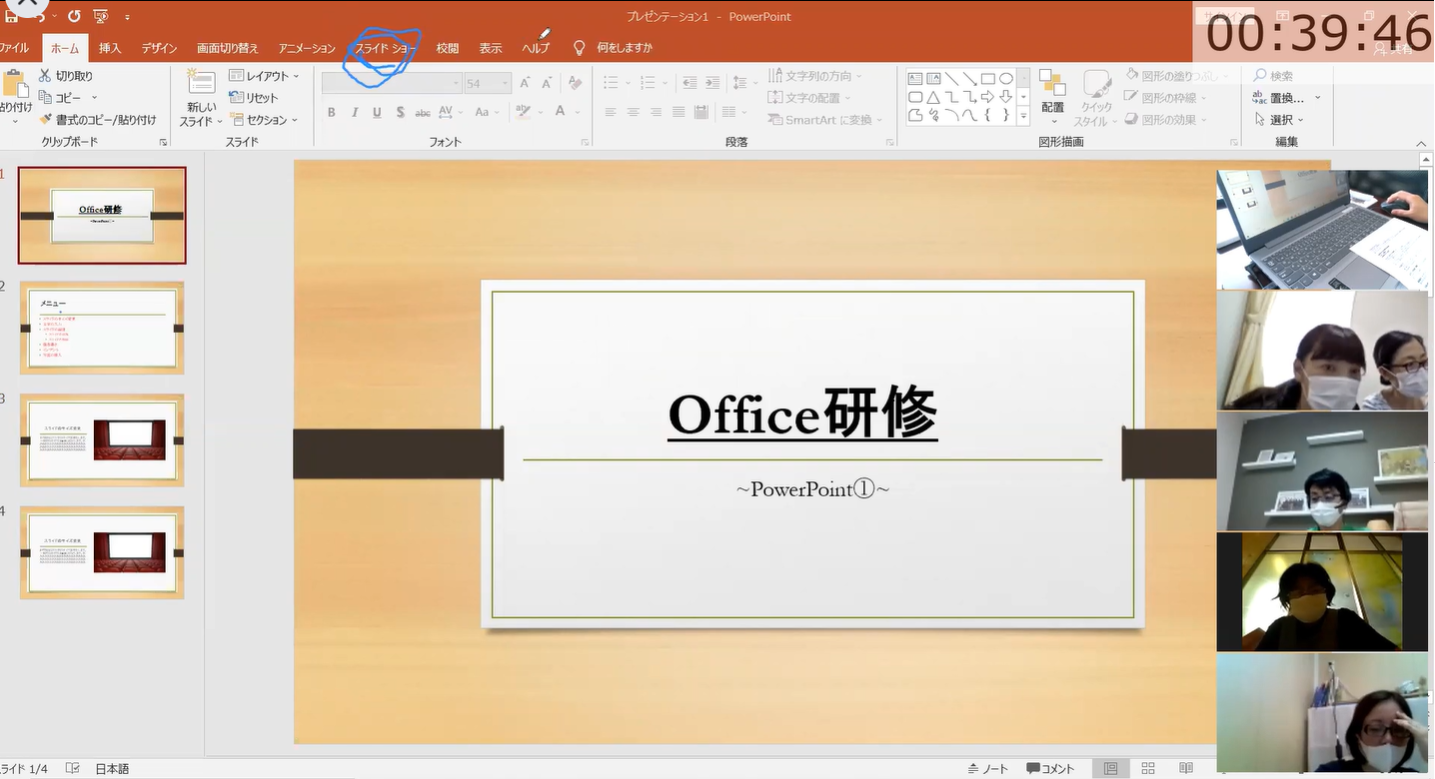1435x779 pixels.
Task: Choose the text box shape in the shapes gallery
Action: click(915, 78)
